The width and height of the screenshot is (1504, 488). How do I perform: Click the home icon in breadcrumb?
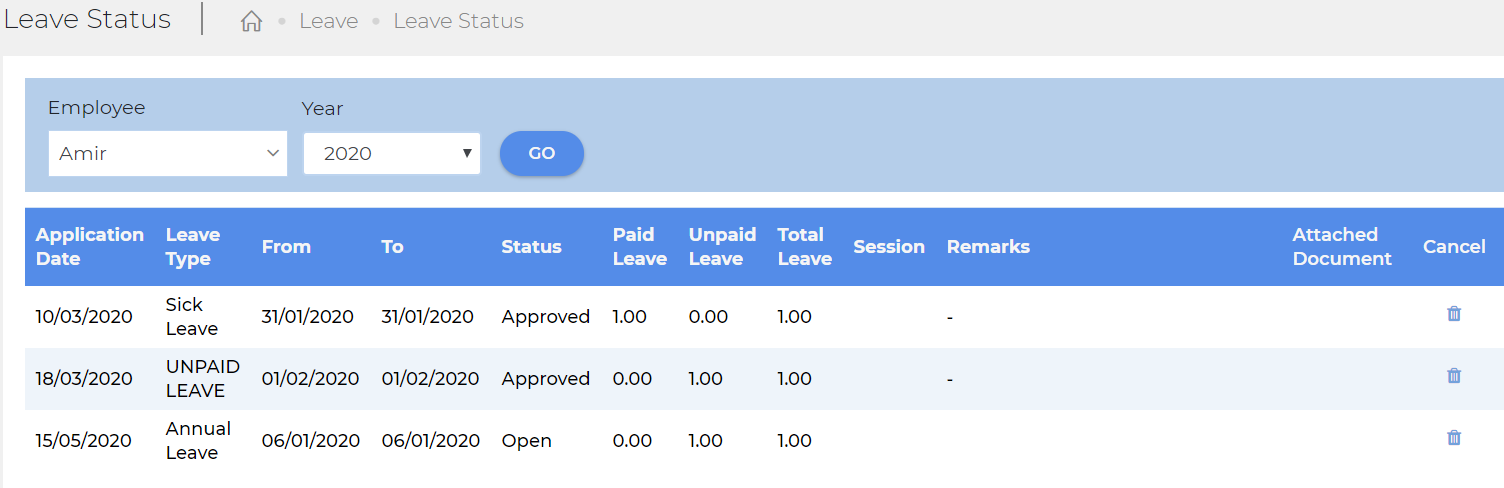click(x=251, y=21)
